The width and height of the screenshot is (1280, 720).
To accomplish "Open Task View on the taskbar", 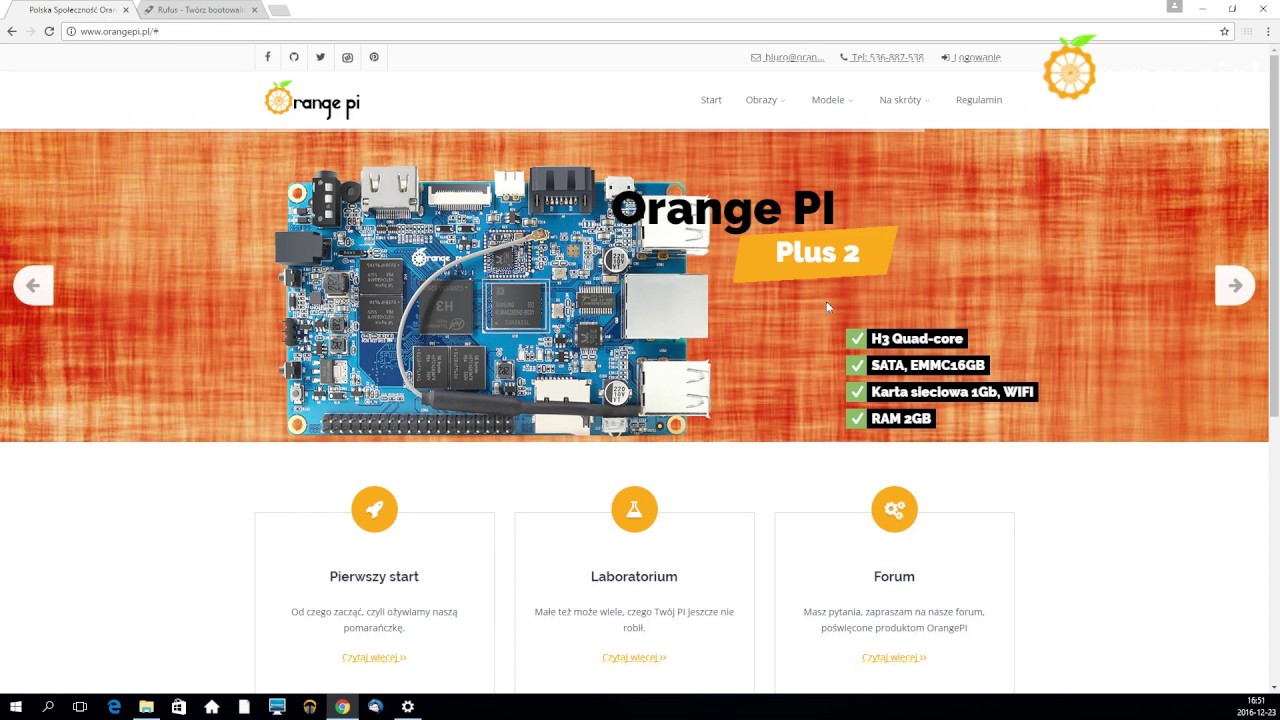I will (80, 706).
